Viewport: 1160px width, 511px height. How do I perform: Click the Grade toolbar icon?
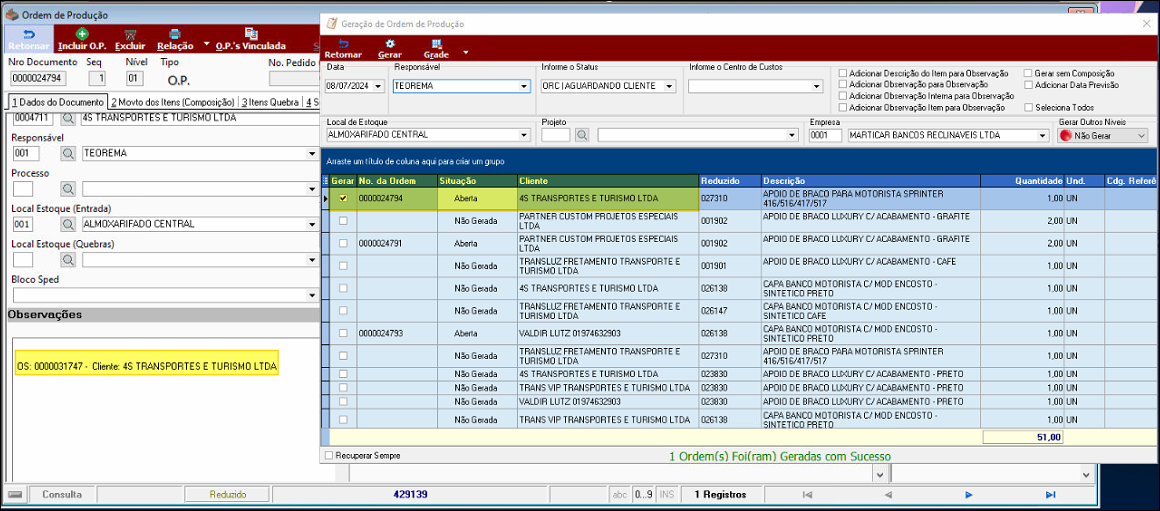click(436, 44)
